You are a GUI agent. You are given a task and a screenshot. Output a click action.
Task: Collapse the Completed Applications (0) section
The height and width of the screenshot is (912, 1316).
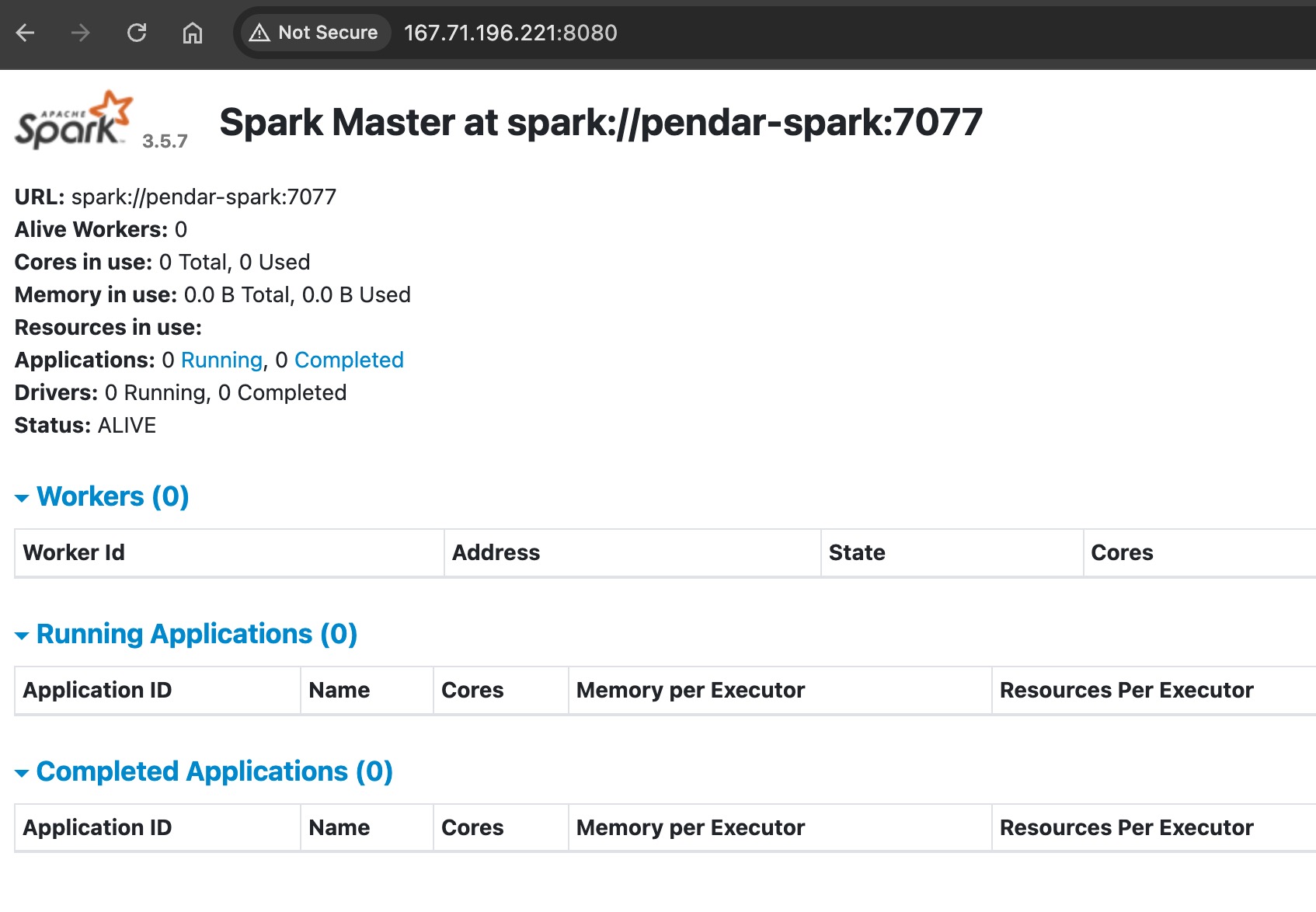(214, 771)
